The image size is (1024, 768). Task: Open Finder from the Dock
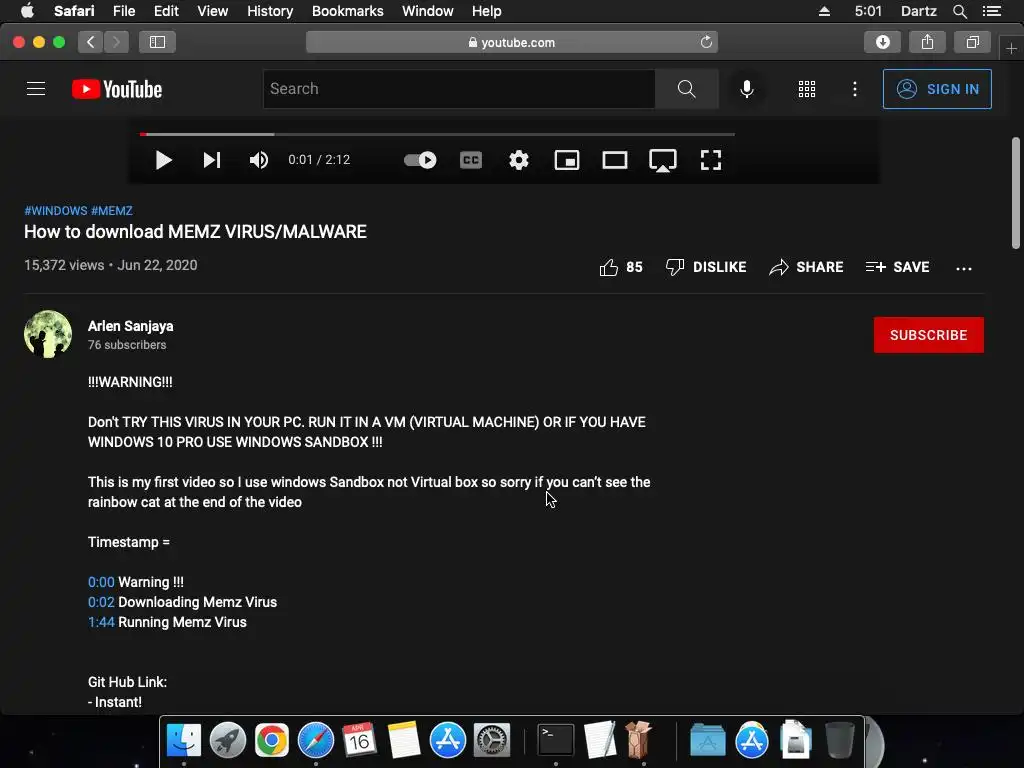(x=184, y=740)
